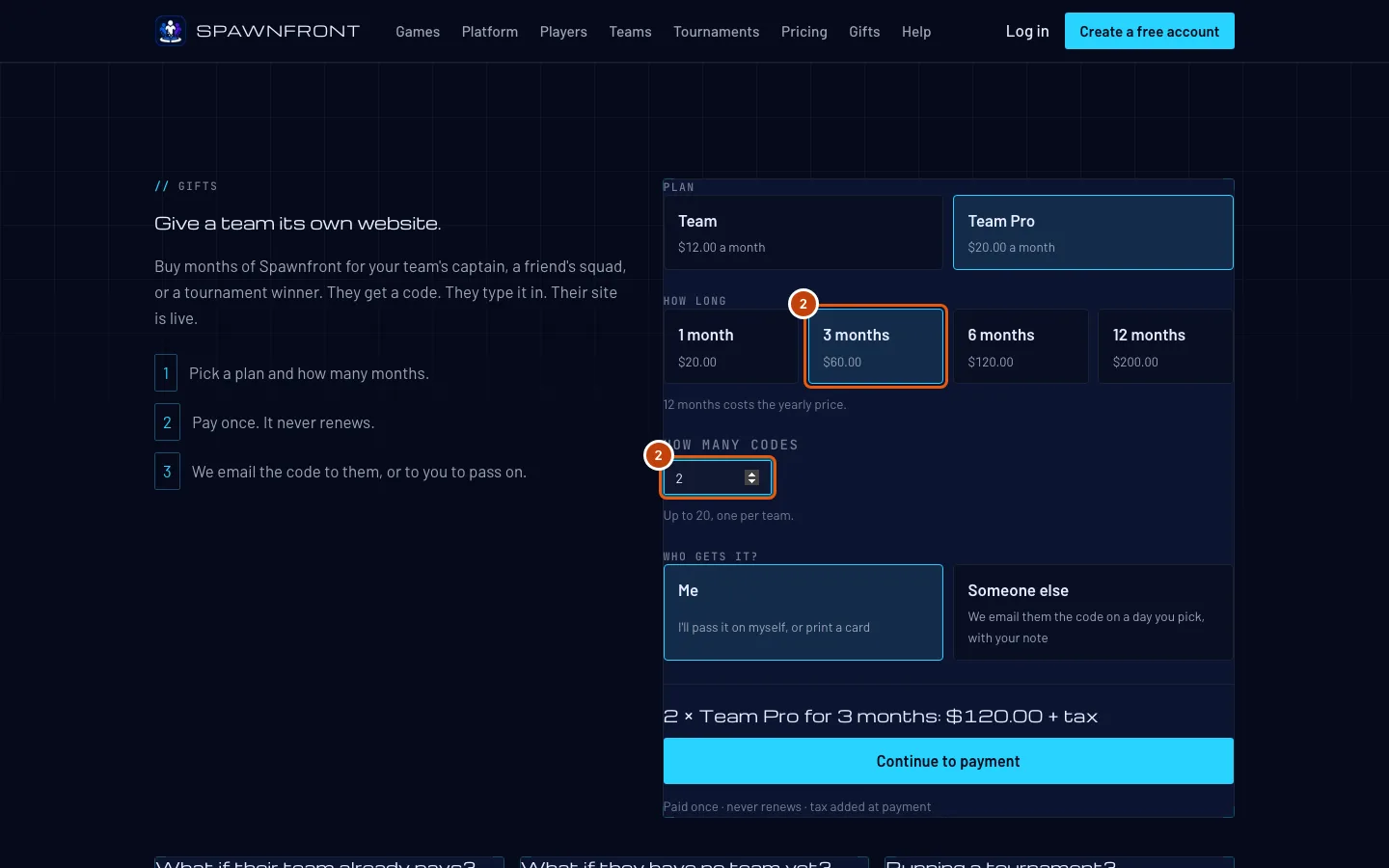
Task: Click the step number 1 box
Action: [166, 373]
